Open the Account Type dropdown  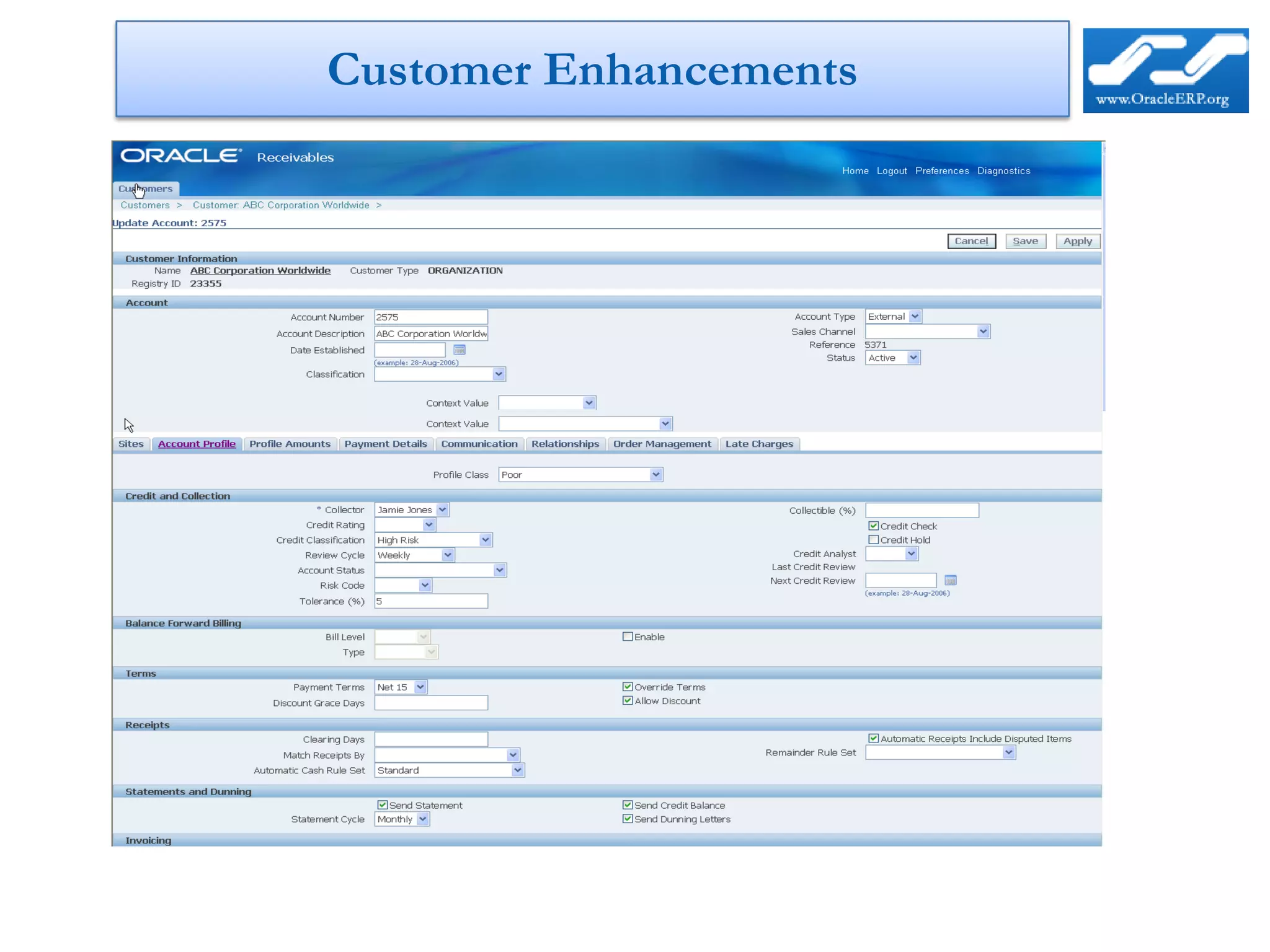[894, 317]
